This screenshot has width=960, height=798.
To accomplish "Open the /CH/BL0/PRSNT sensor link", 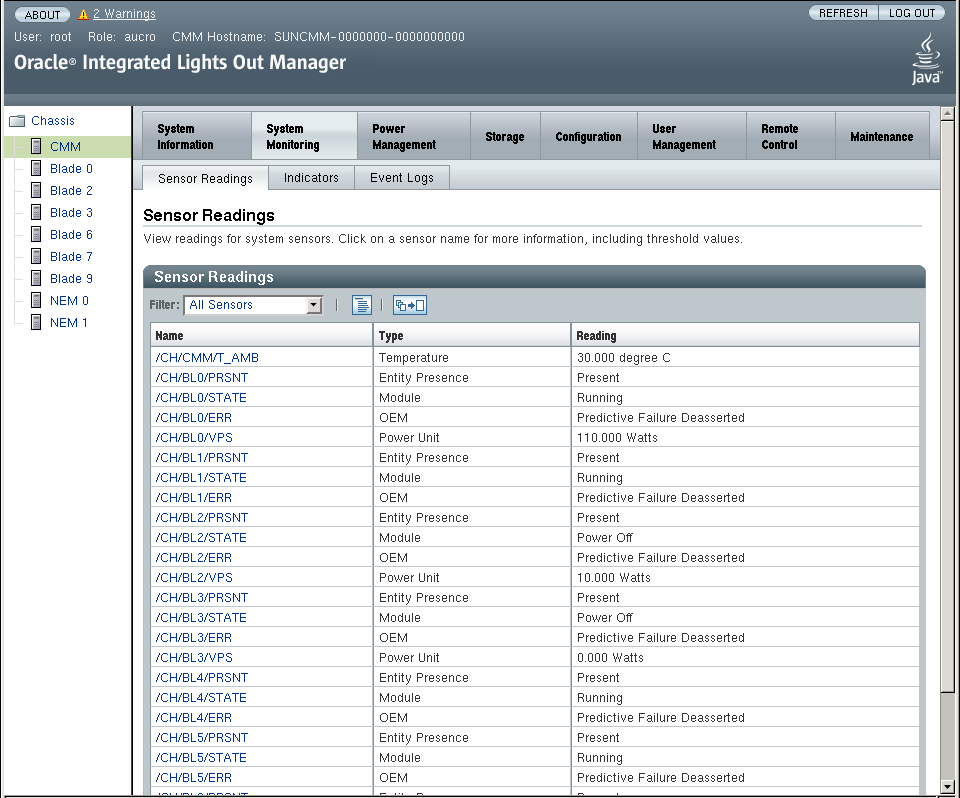I will coord(201,378).
